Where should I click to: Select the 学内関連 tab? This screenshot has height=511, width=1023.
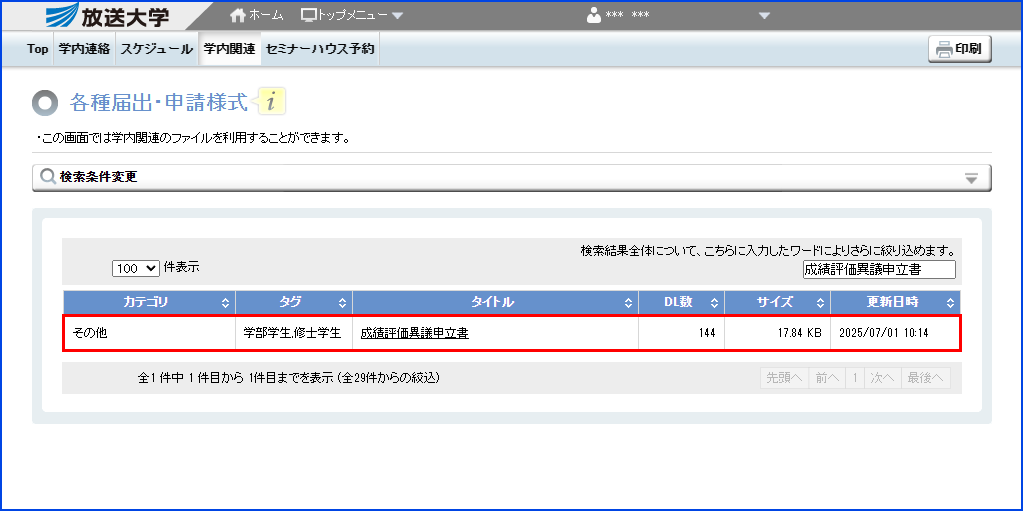pos(230,49)
